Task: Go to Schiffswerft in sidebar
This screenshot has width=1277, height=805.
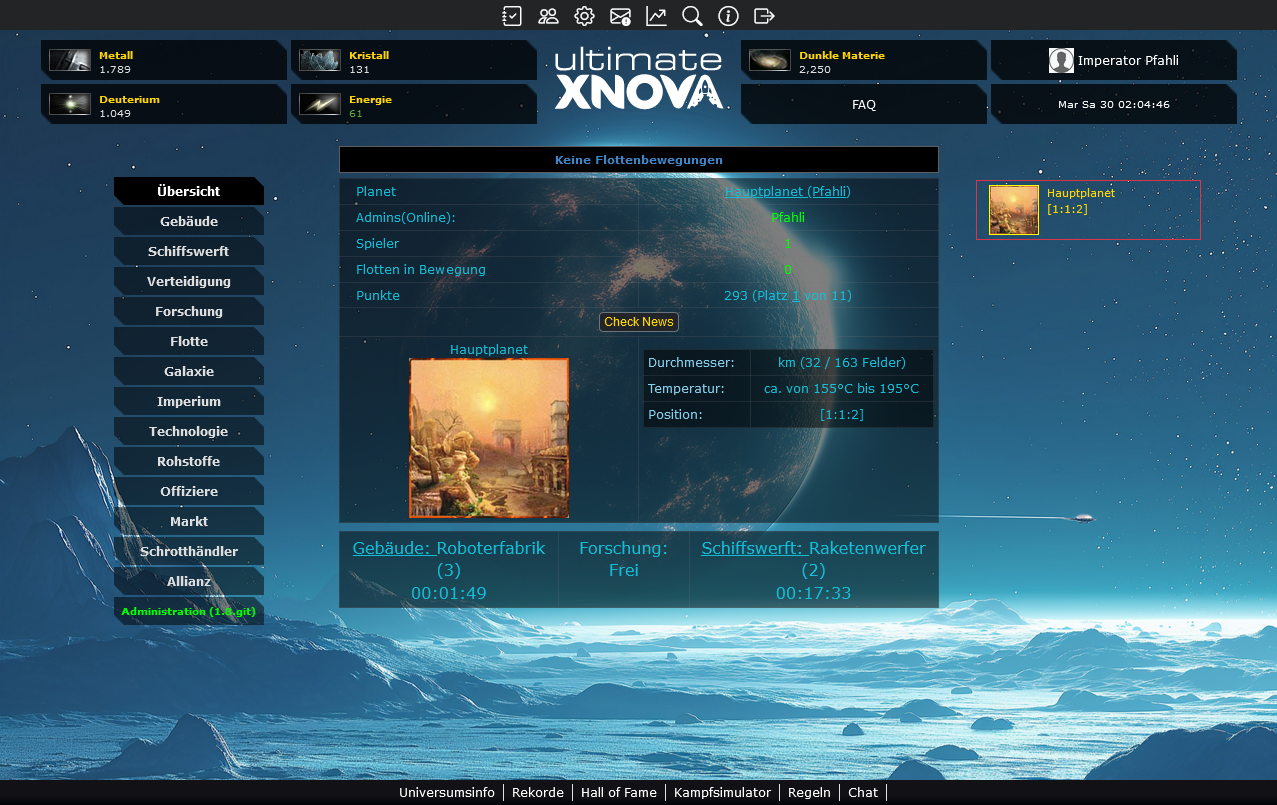Action: (189, 252)
